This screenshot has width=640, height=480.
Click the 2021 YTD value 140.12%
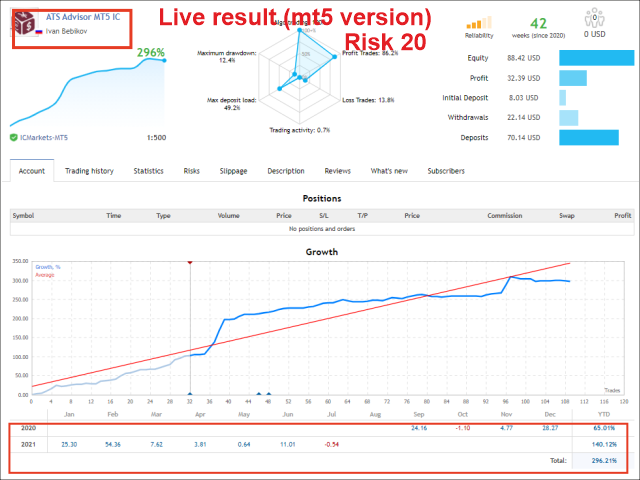[604, 444]
